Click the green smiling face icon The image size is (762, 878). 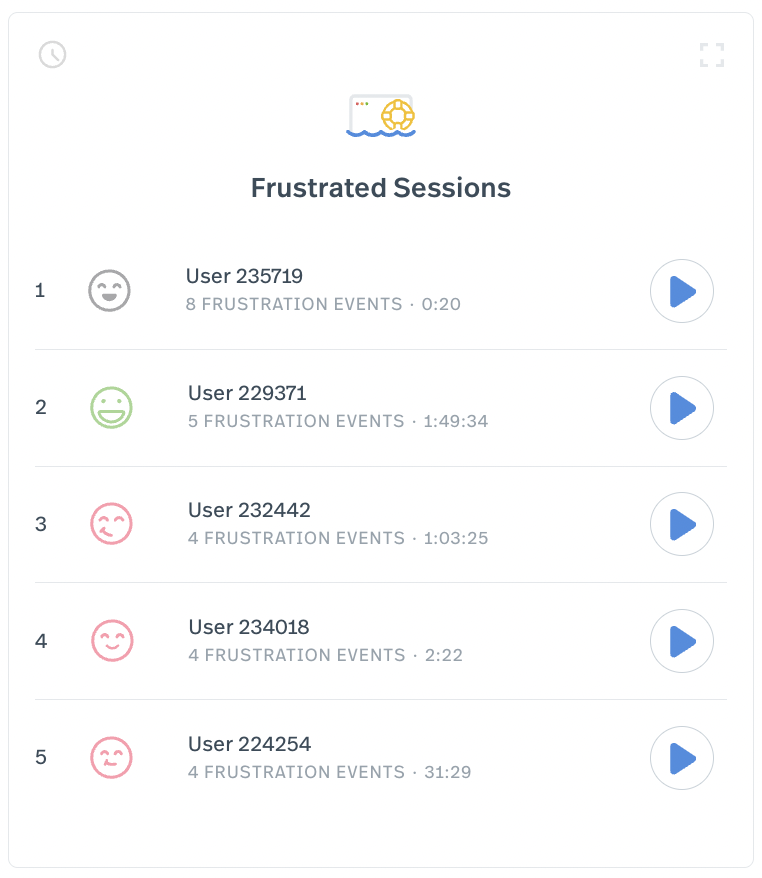(111, 408)
